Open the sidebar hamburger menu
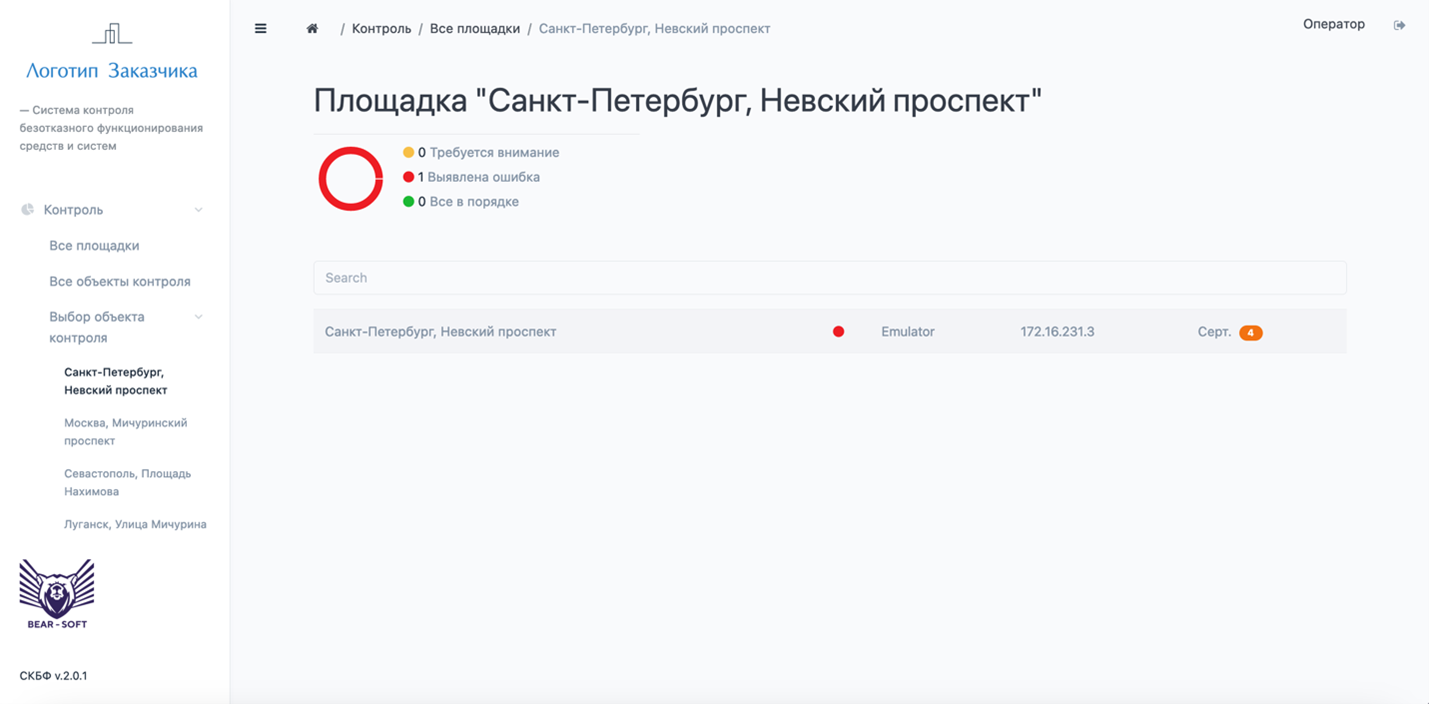The width and height of the screenshot is (1429, 704). (x=260, y=28)
